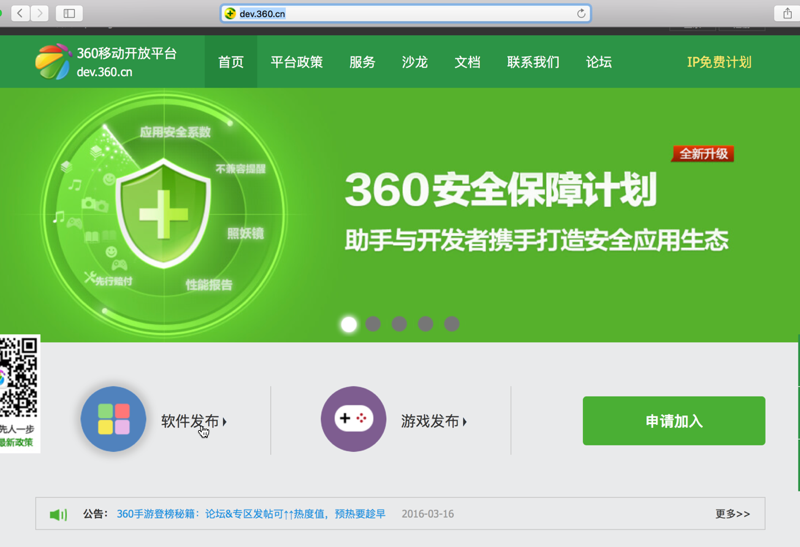
Task: Toggle the Safari sidebar button
Action: point(69,13)
